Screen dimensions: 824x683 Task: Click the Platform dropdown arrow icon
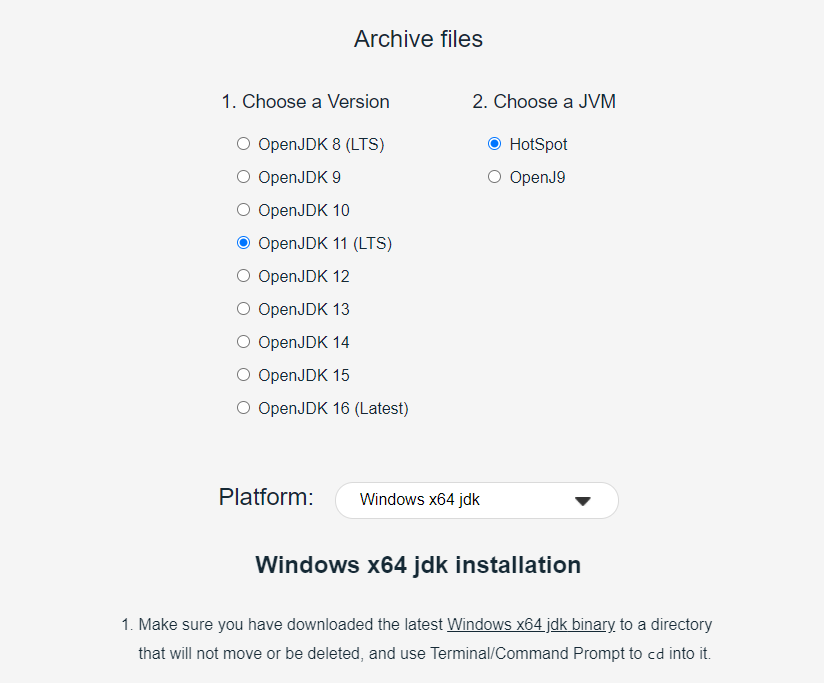coord(583,501)
